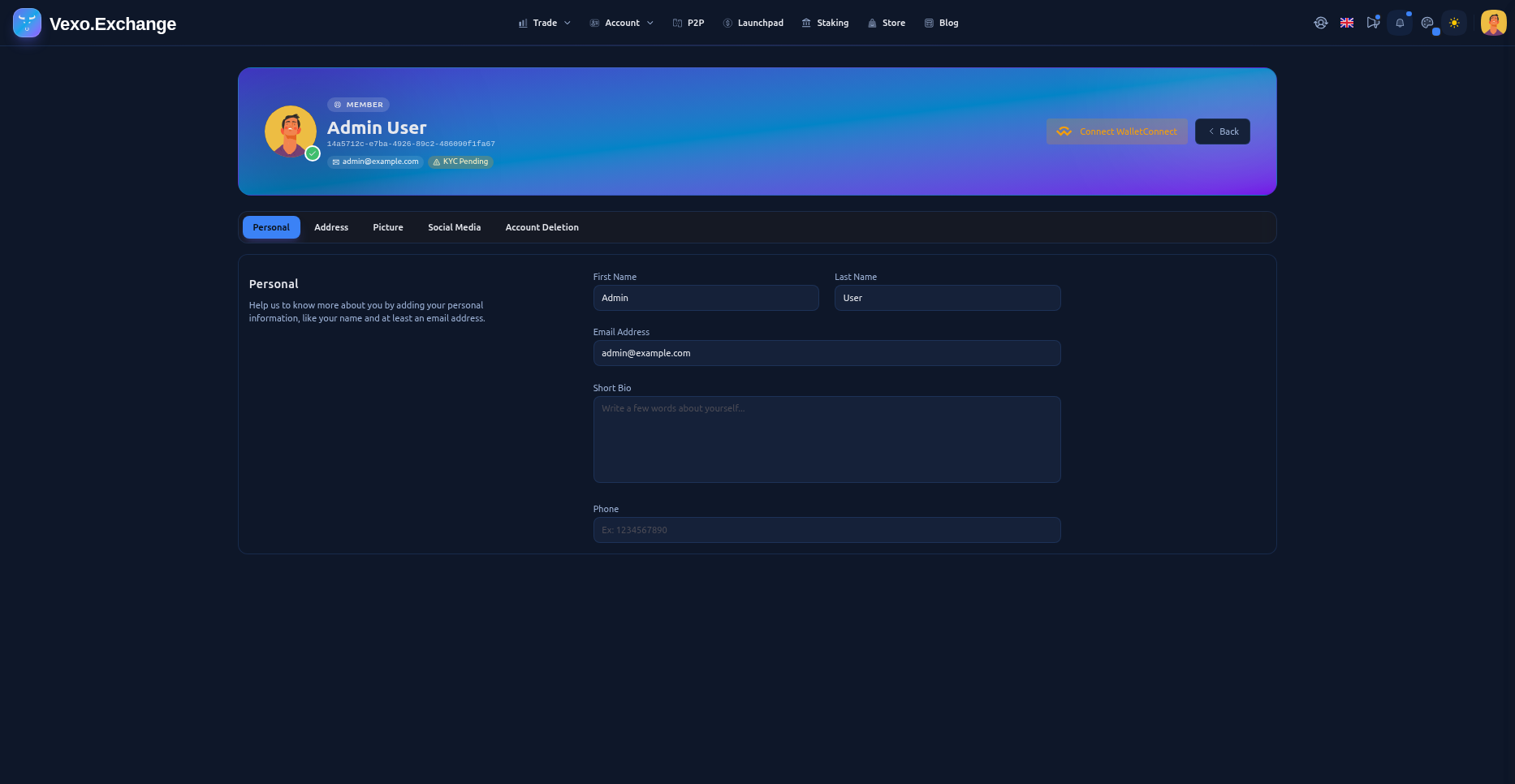Click the Last Name label
The image size is (1515, 784).
(x=856, y=277)
